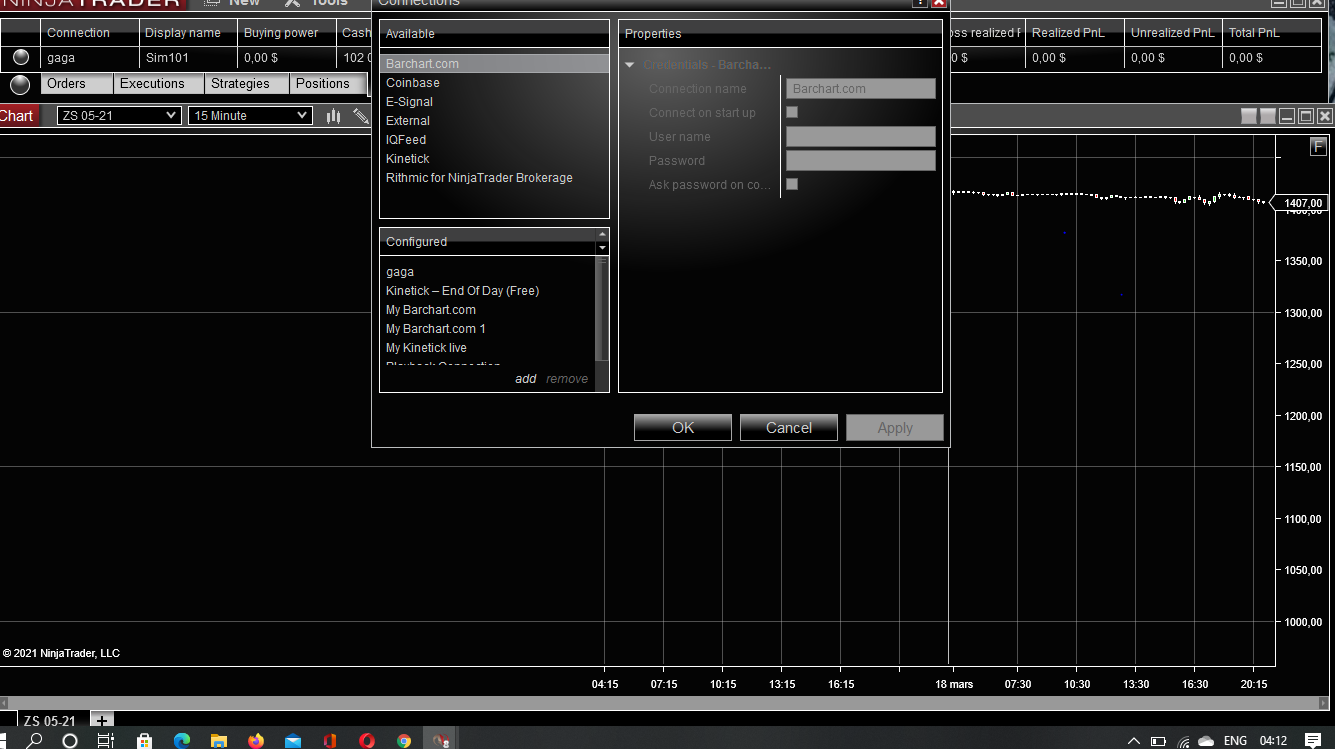This screenshot has height=749, width=1335.
Task: Select Rithmic for NinjaTrader Brokerage
Action: (494, 178)
